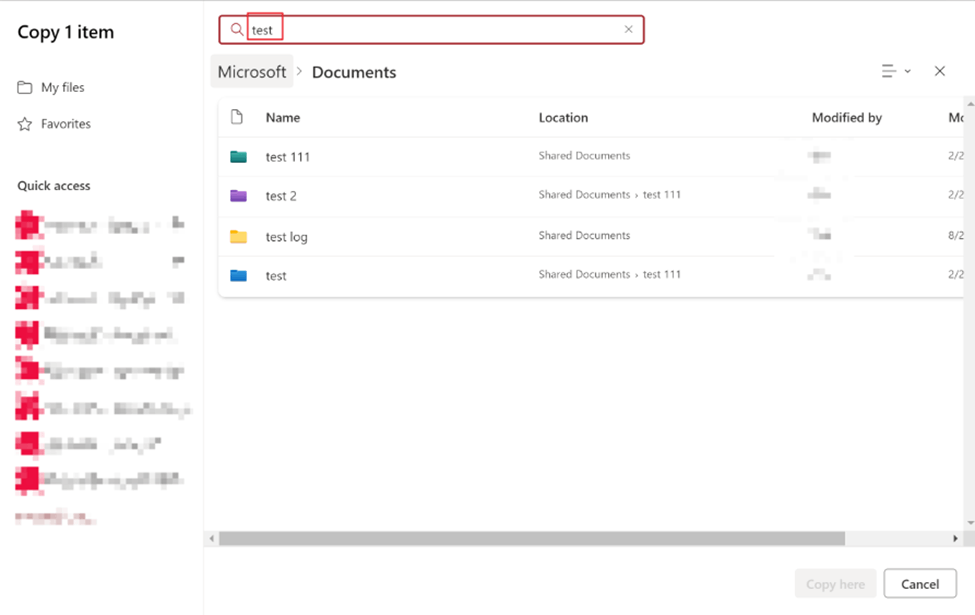Click the purple test 2 folder icon
This screenshot has height=615, width=975.
pyautogui.click(x=238, y=196)
